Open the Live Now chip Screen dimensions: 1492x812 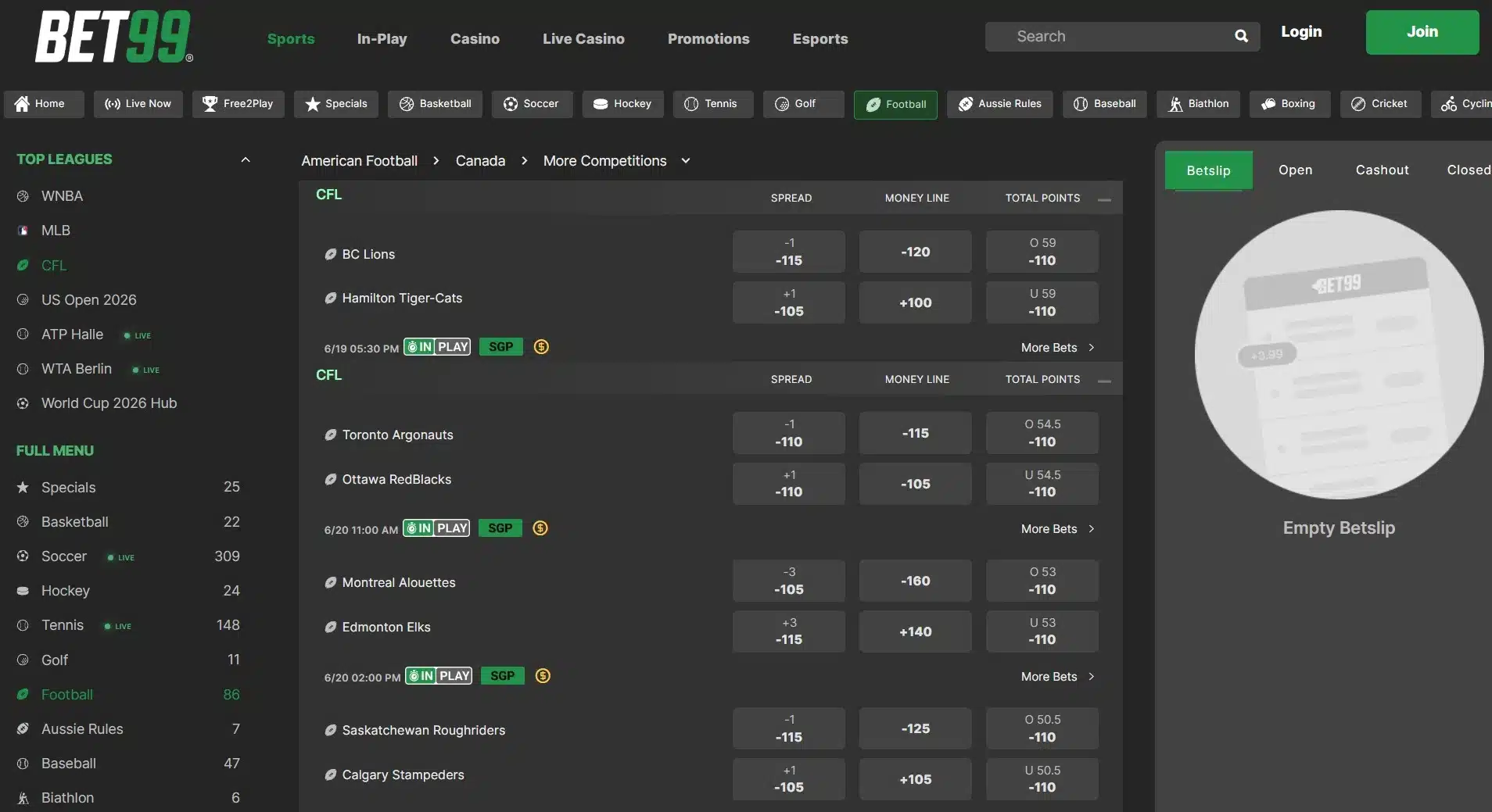click(x=138, y=104)
